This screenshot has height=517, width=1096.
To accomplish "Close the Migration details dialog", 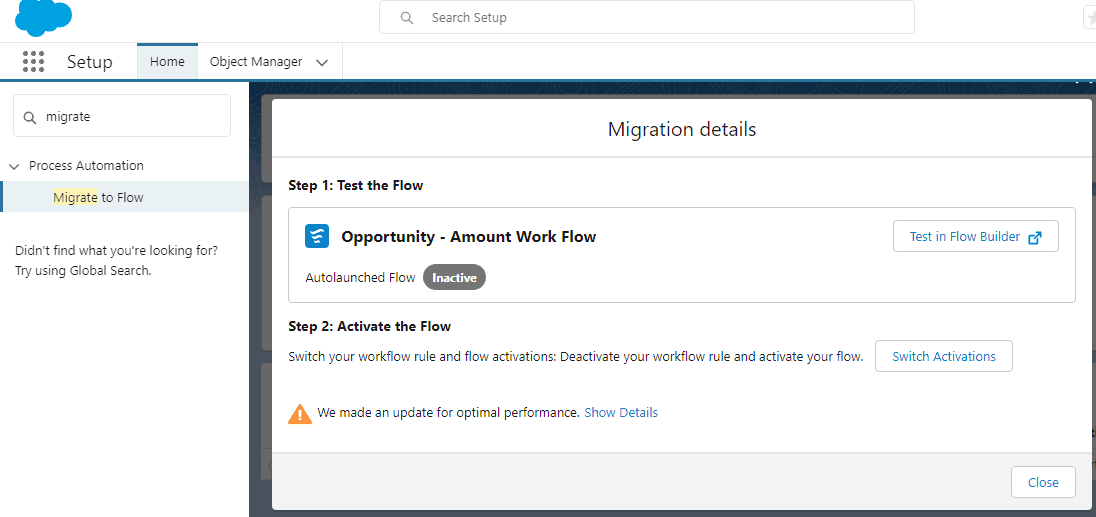I will pos(1042,482).
